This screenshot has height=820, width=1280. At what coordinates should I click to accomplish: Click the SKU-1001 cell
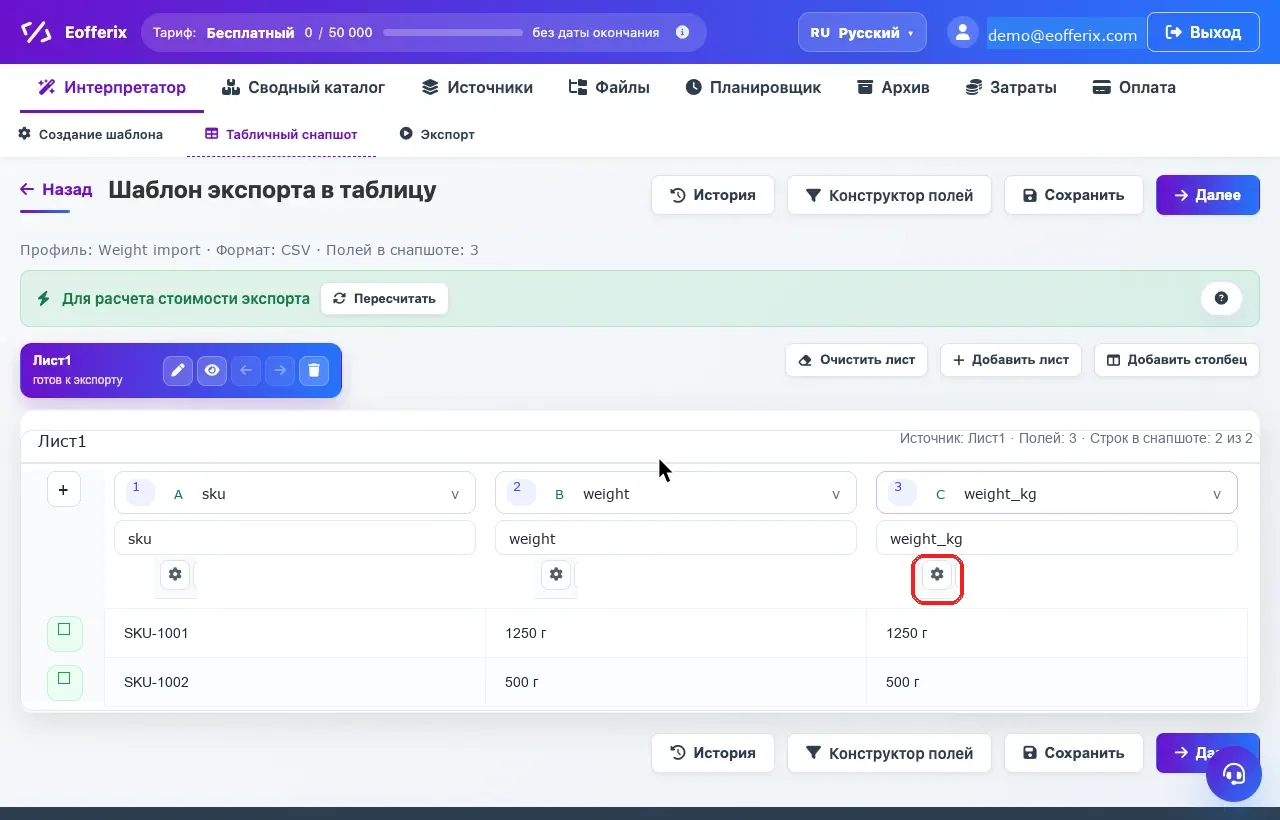[295, 633]
